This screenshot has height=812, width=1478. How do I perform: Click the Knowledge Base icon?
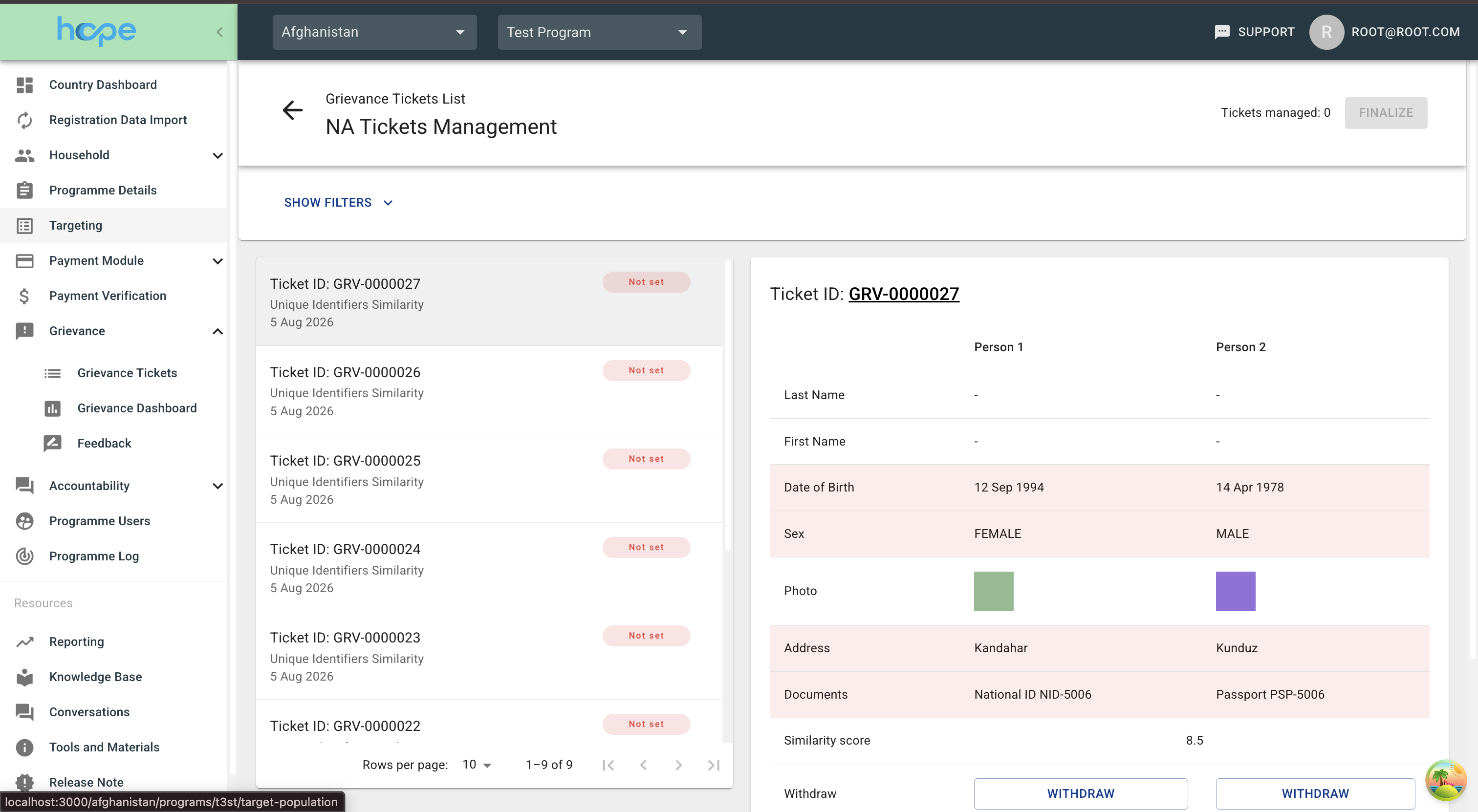[x=24, y=677]
